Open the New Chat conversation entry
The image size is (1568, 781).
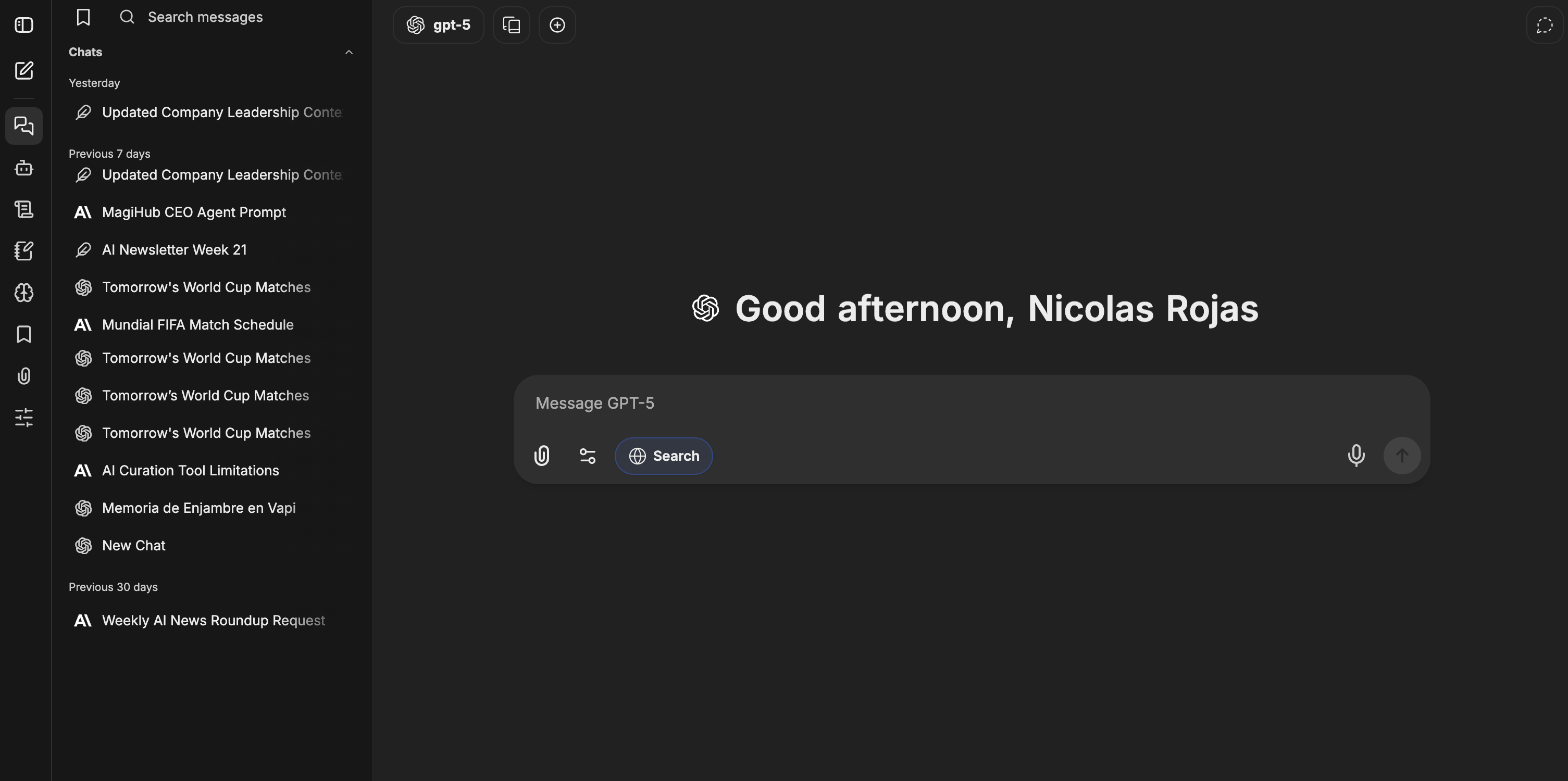point(211,546)
